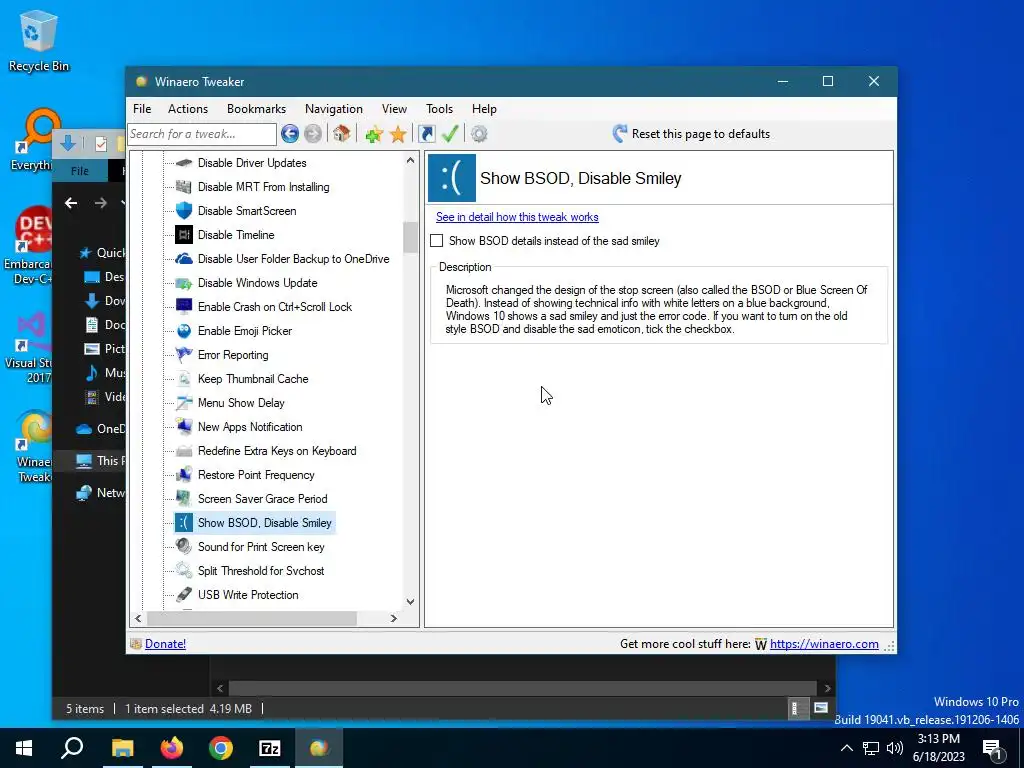Select Split Threshold for Svchost item

coord(261,571)
